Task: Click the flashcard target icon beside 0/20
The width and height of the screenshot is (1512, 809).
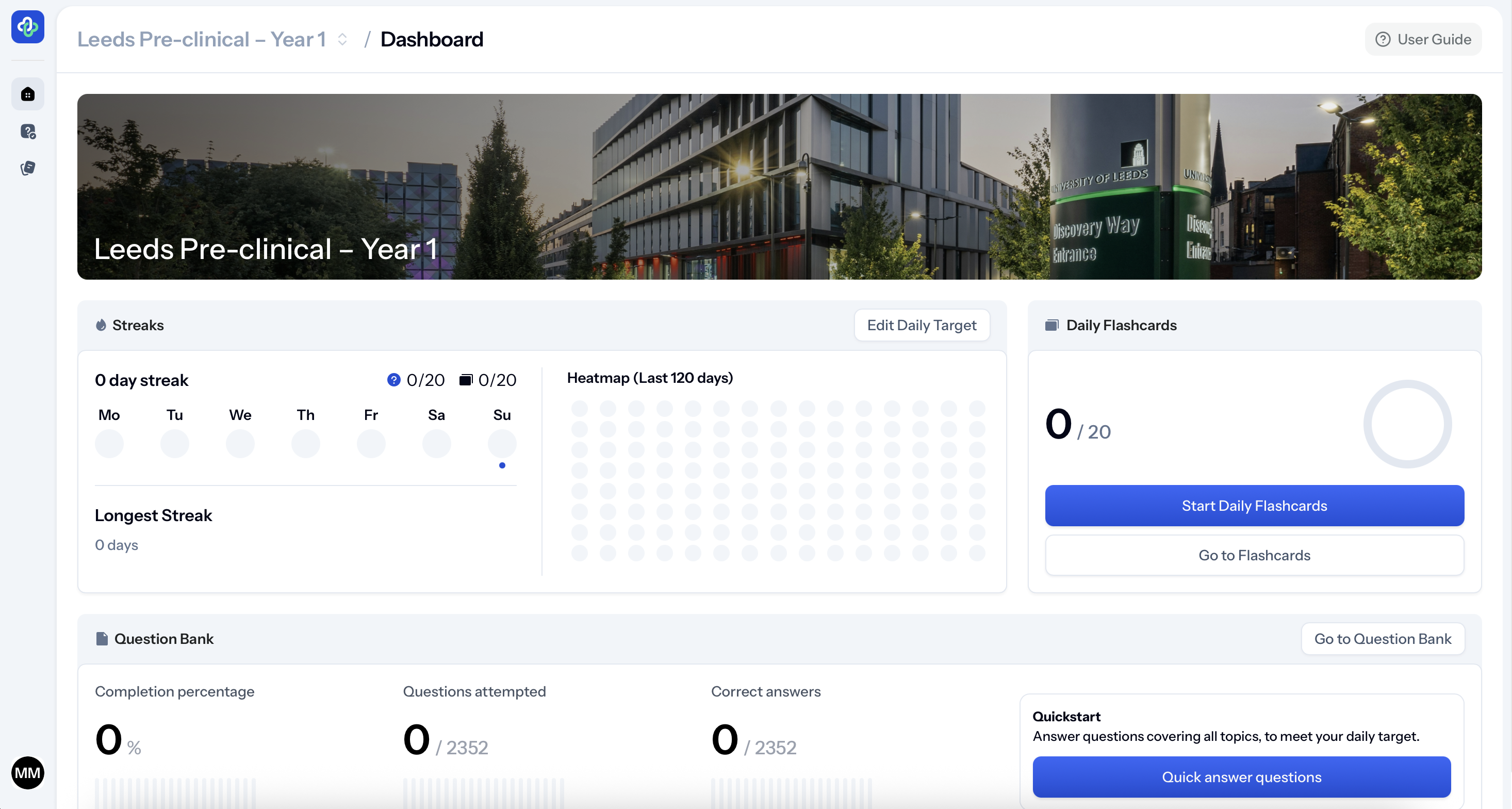Action: point(466,380)
